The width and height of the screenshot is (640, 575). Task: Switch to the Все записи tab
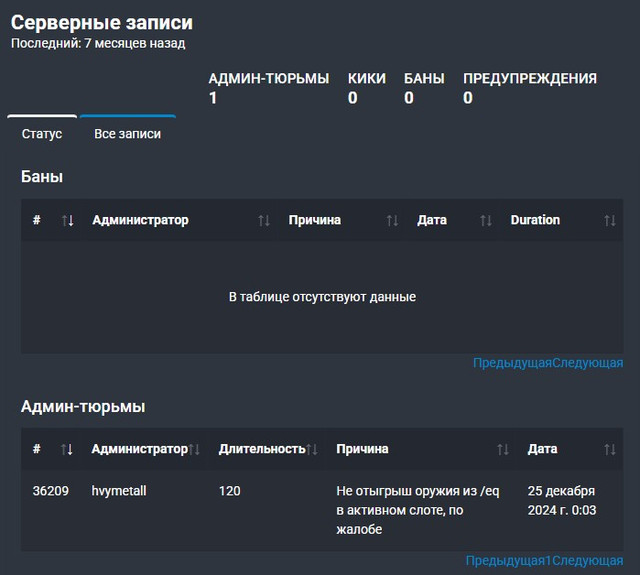pos(127,133)
